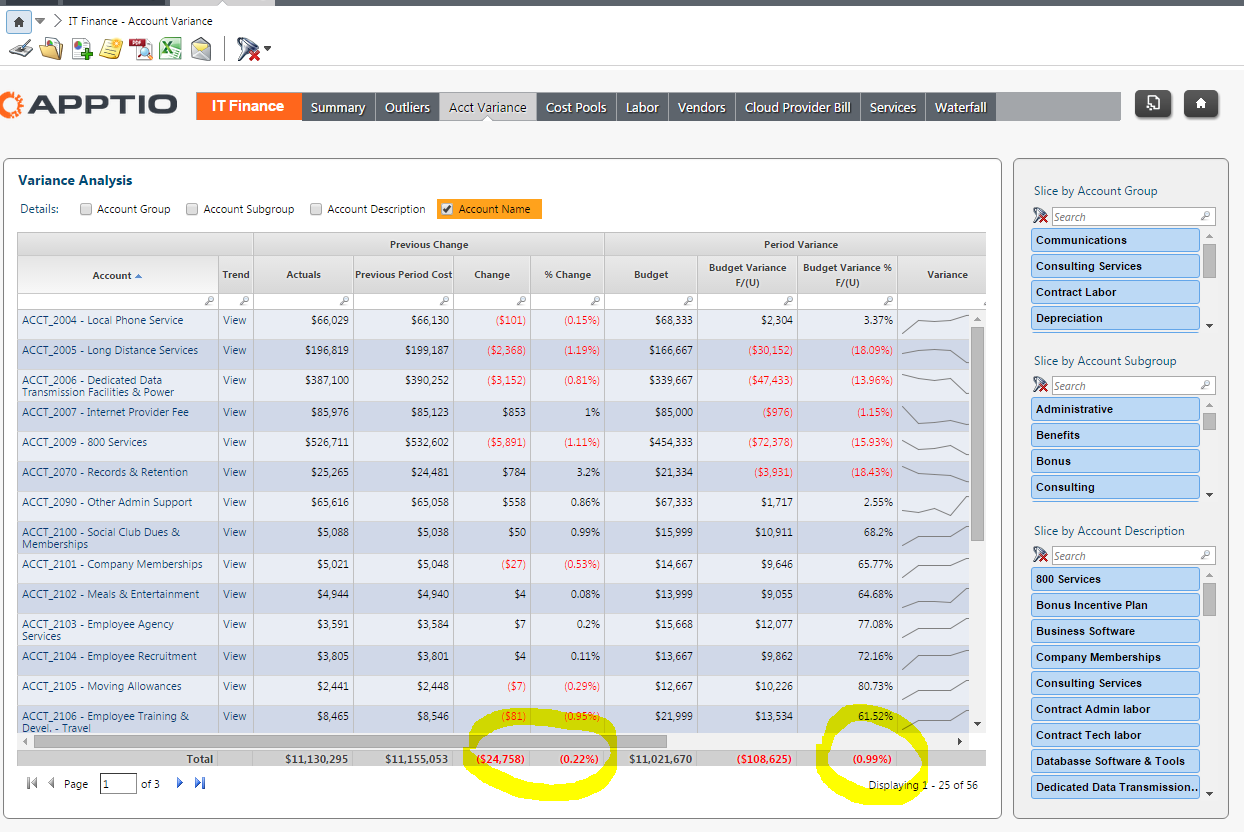Screen dimensions: 1244x832
Task: Open the Waterfall tab
Action: (x=959, y=107)
